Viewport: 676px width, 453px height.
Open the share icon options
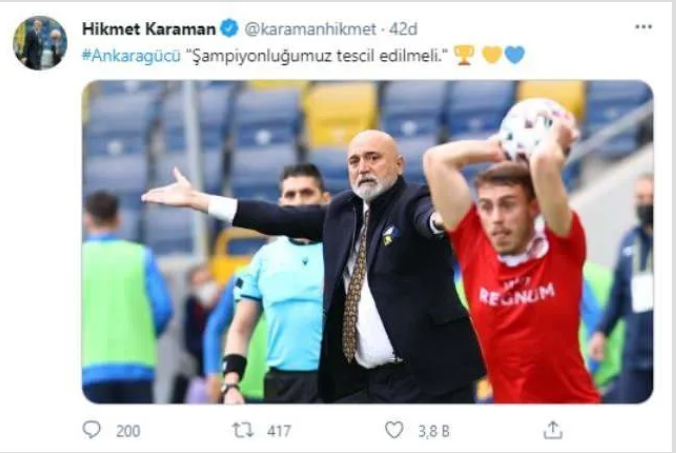click(553, 430)
